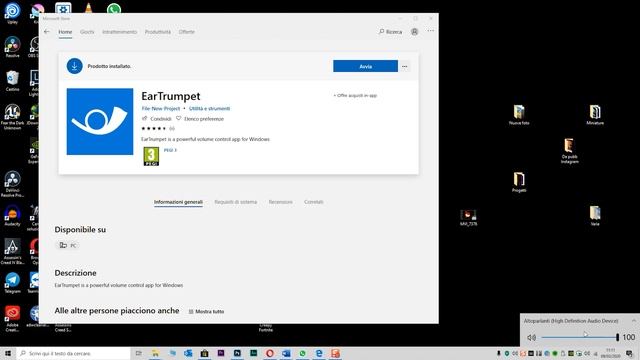This screenshot has height=360, width=640.
Task: Open the Intrattenimento tab
Action: point(120,32)
